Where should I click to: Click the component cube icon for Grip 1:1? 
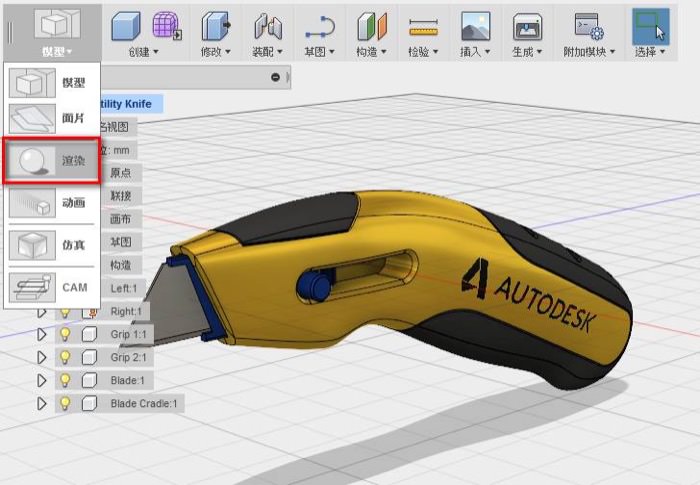click(89, 334)
